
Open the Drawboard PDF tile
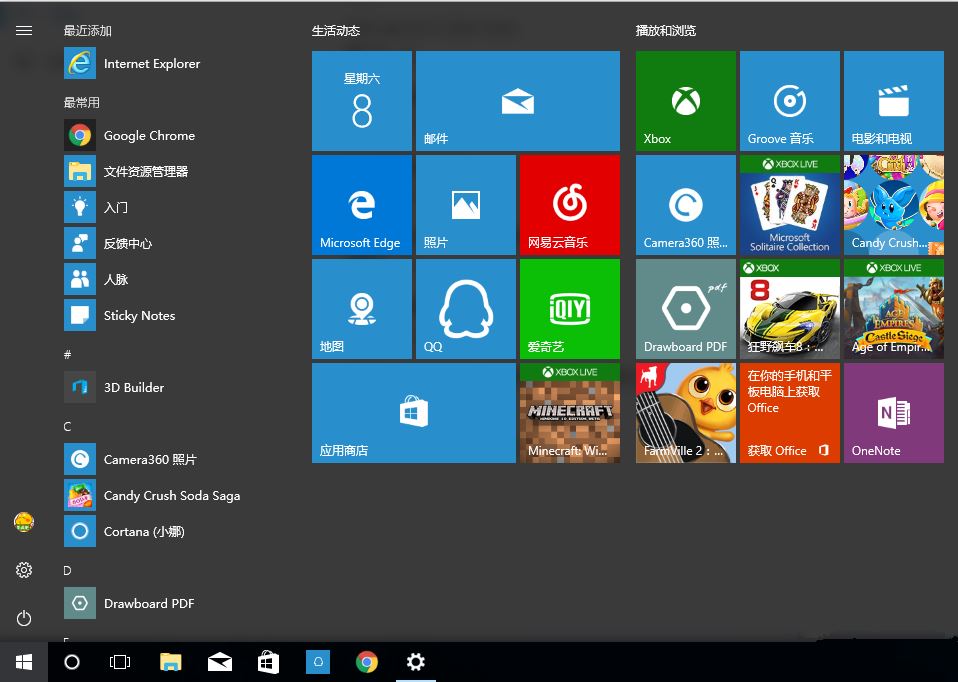[x=685, y=309]
